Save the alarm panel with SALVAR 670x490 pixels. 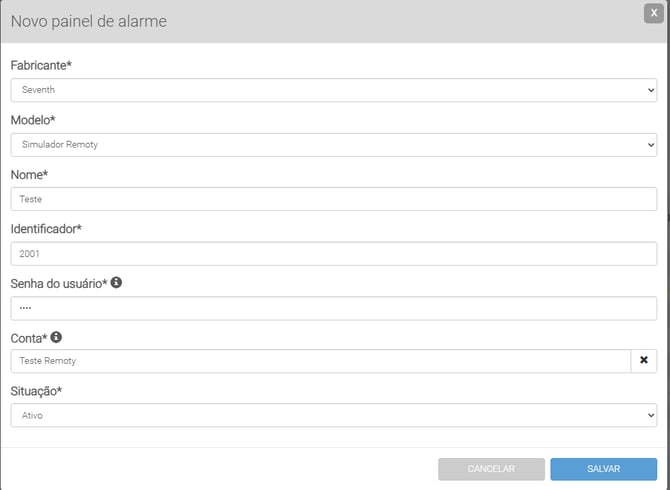pyautogui.click(x=603, y=468)
